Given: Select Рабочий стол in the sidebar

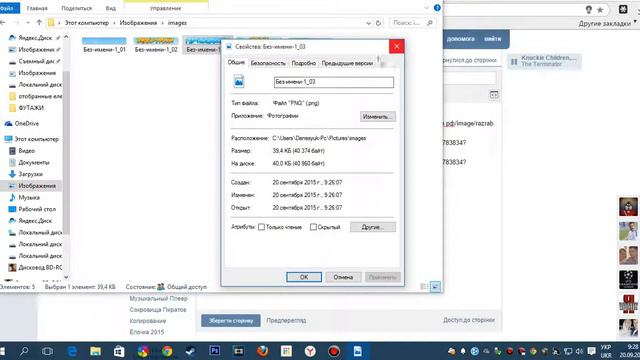Looking at the screenshot, I should [37, 209].
